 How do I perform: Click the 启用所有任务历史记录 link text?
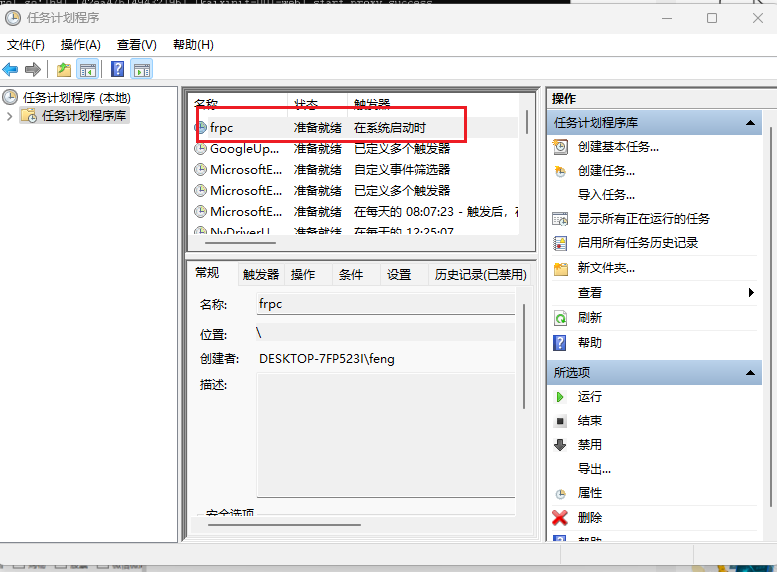pyautogui.click(x=638, y=243)
